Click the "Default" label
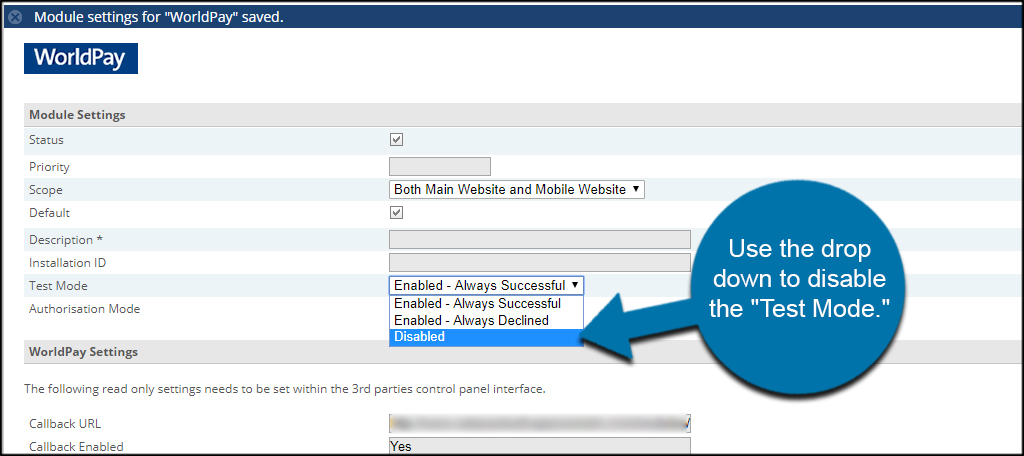Screen dimensions: 1024x456 point(50,213)
